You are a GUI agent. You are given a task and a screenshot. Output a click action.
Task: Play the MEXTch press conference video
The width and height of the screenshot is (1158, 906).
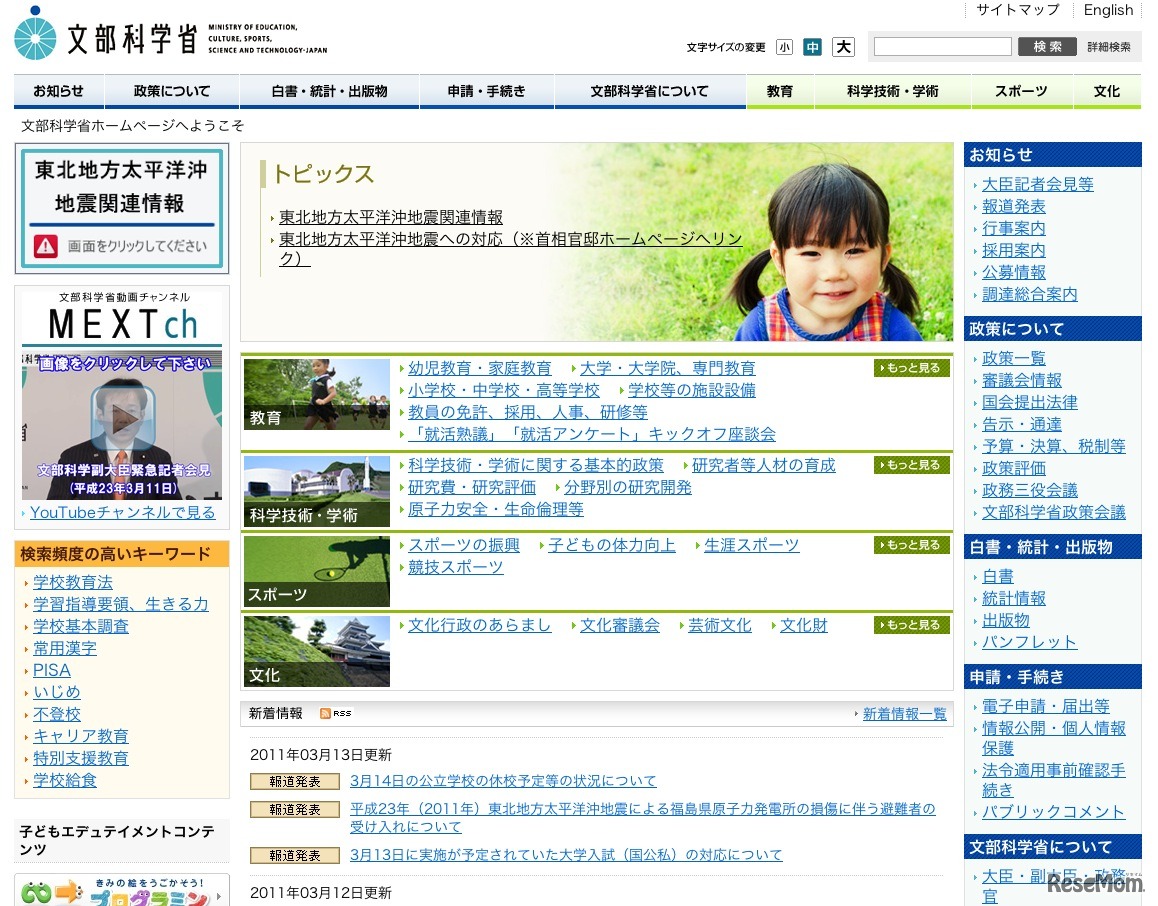[x=120, y=417]
